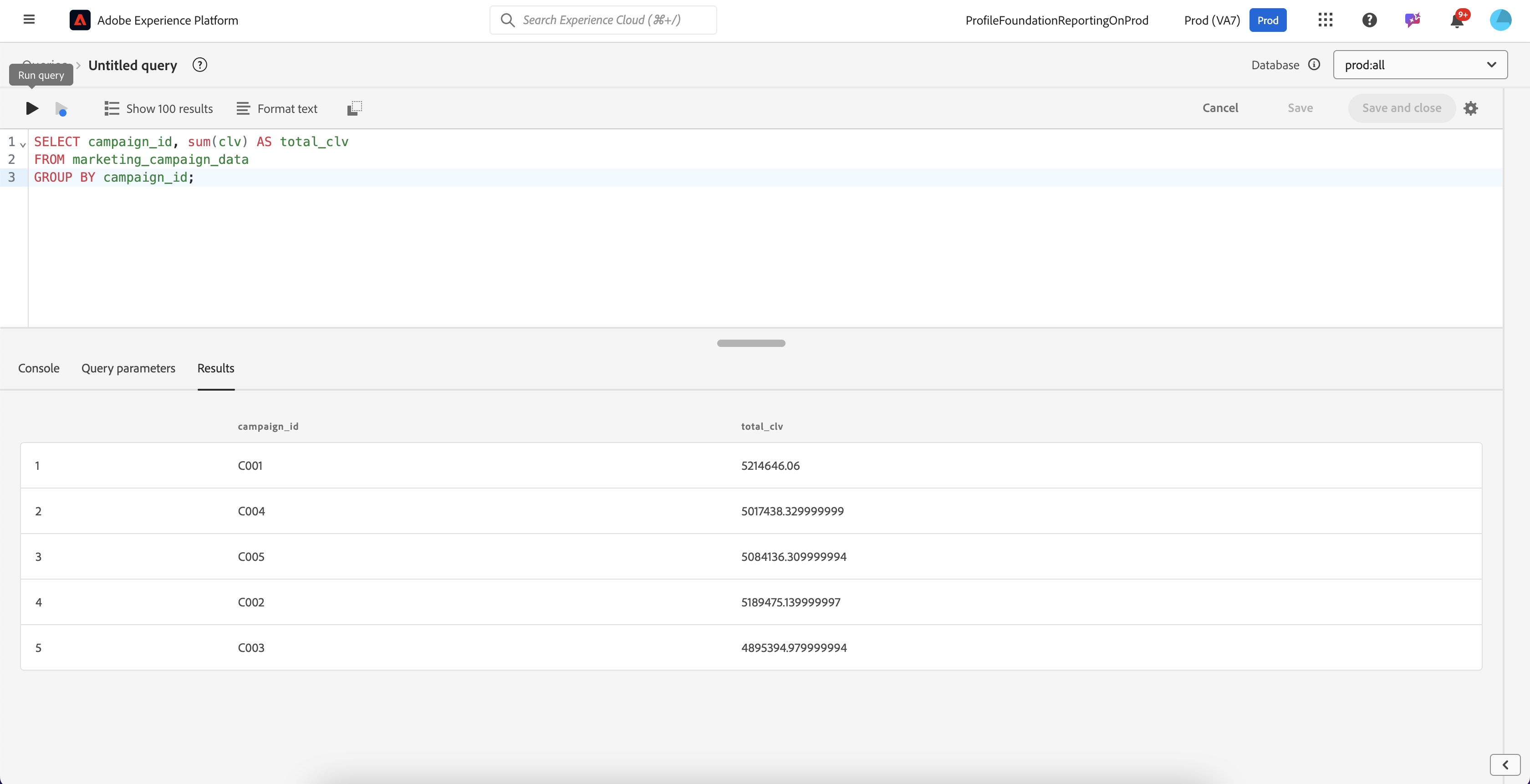The width and height of the screenshot is (1530, 784).
Task: Click the copy SQL icon in toolbar
Action: 355,108
